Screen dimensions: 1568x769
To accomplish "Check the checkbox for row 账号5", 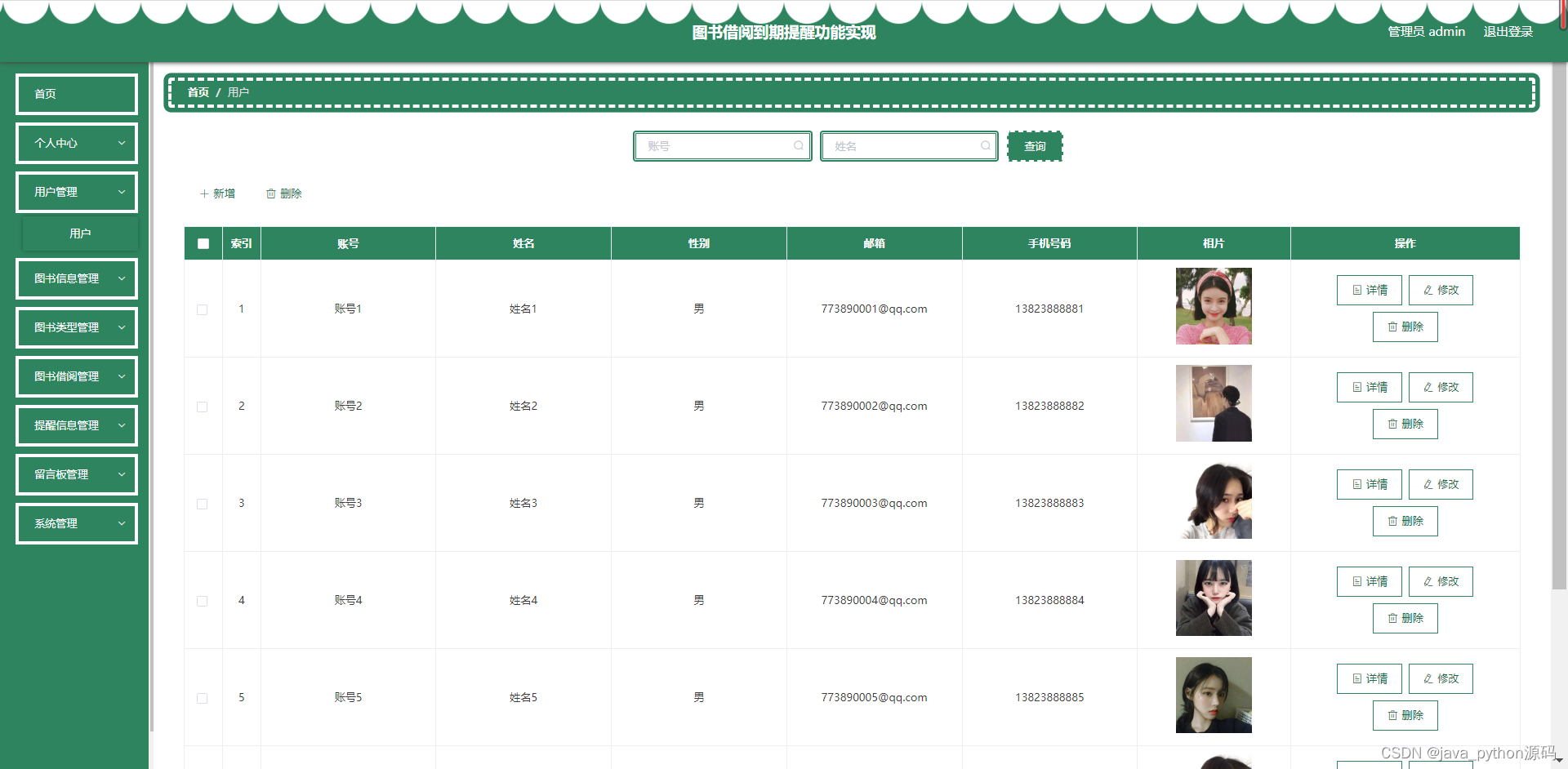I will point(203,698).
